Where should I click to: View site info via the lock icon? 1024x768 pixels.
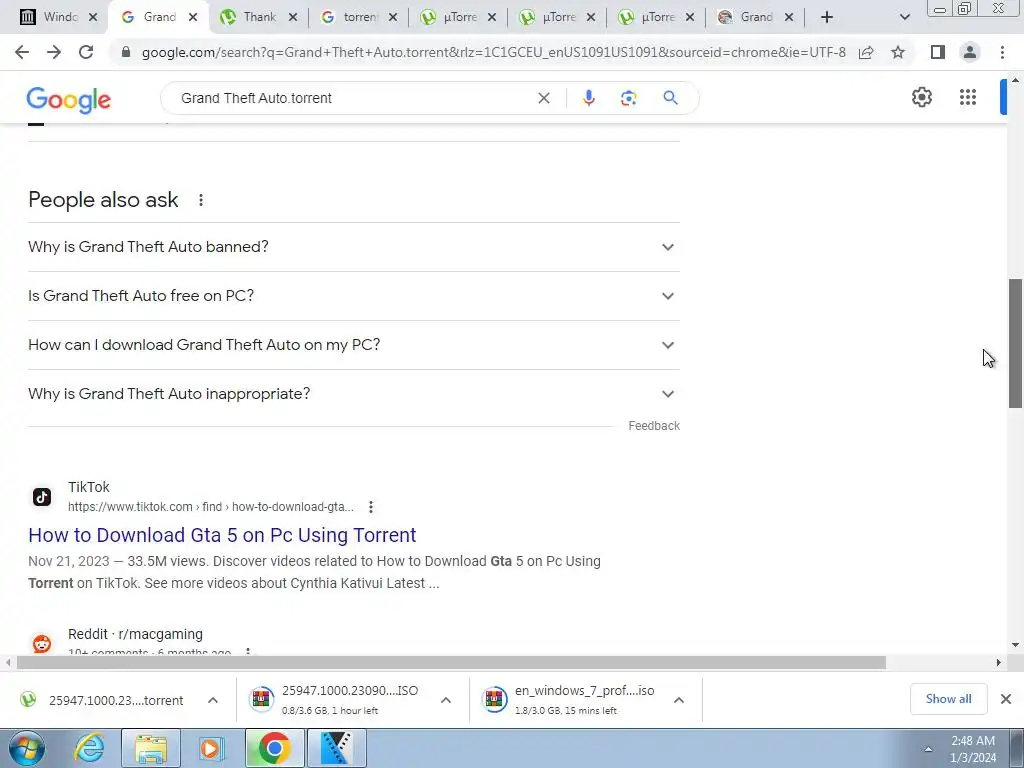126,52
